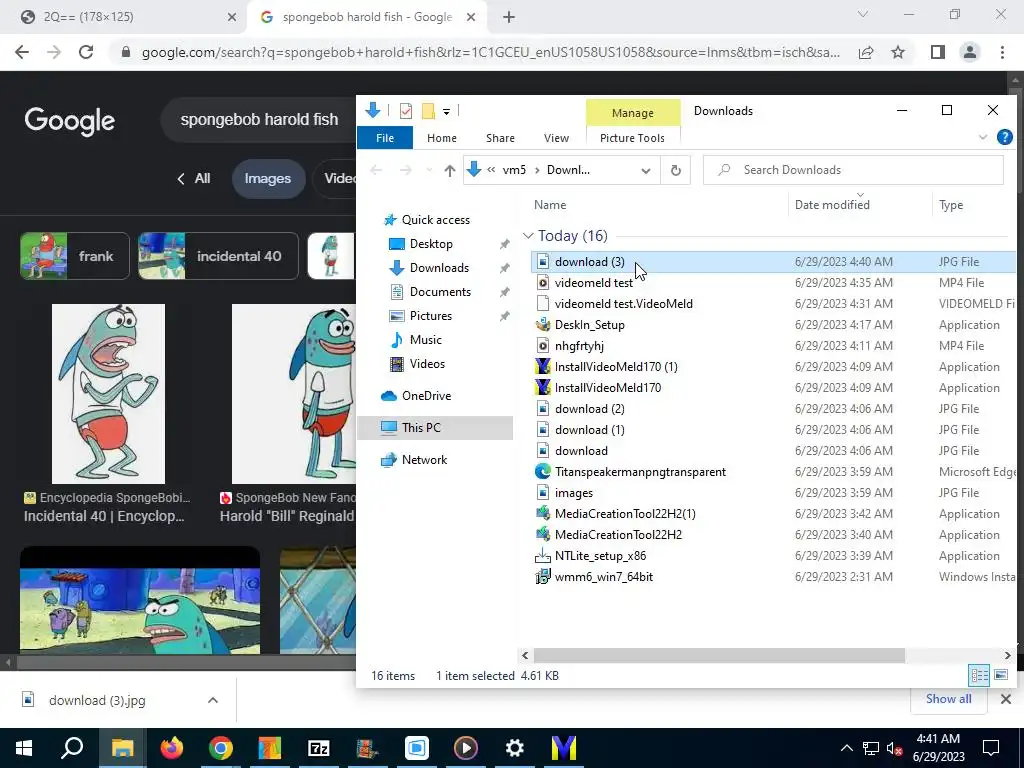This screenshot has width=1024, height=768.
Task: Open a new Chrome tab
Action: click(x=509, y=18)
